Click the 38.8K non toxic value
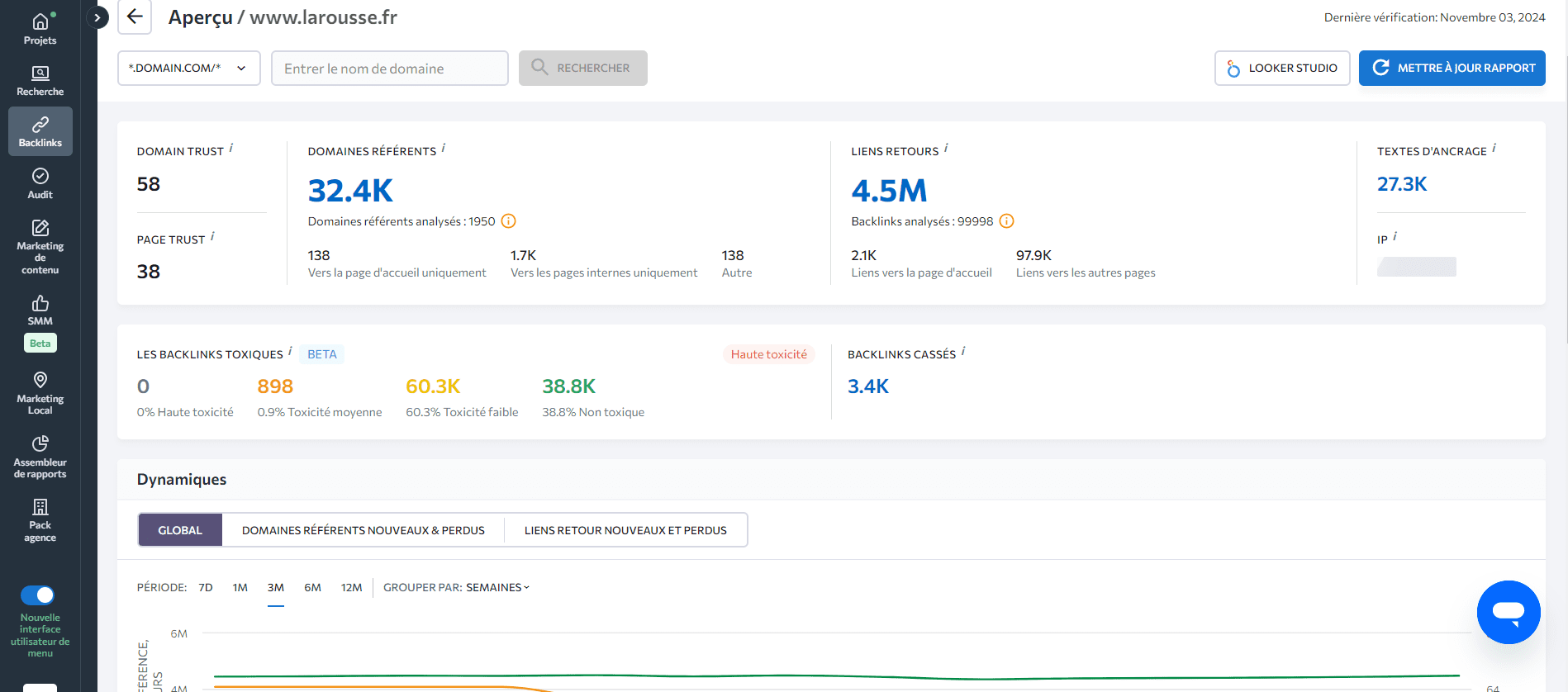The width and height of the screenshot is (1568, 692). (x=568, y=386)
